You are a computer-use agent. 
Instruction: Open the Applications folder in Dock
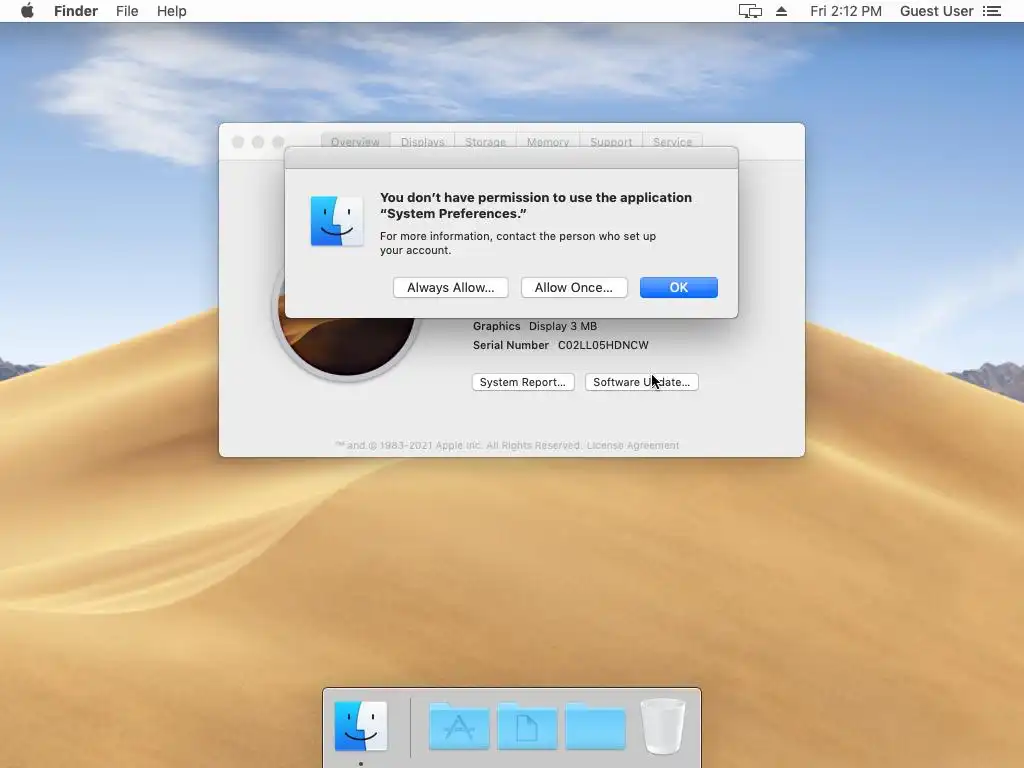(x=459, y=726)
